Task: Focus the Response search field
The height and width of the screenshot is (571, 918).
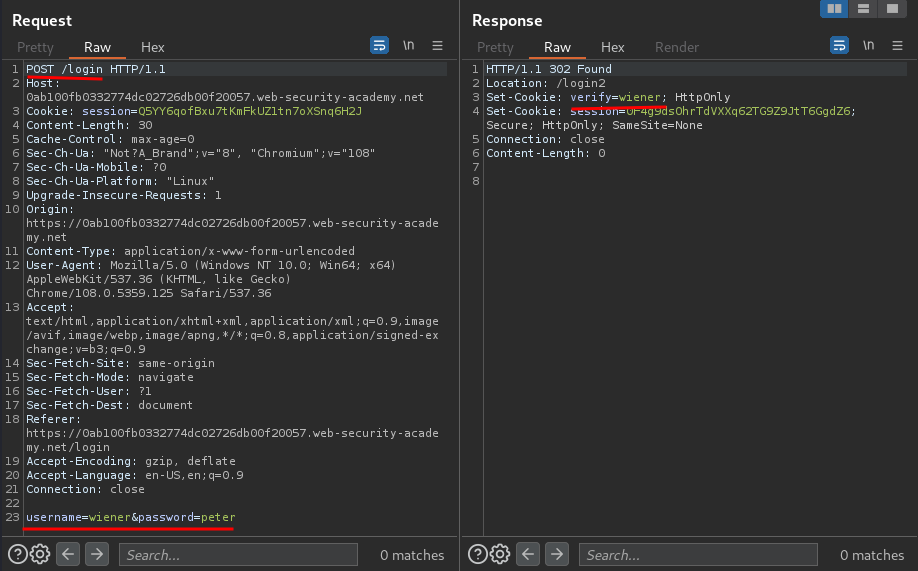Action: 698,555
